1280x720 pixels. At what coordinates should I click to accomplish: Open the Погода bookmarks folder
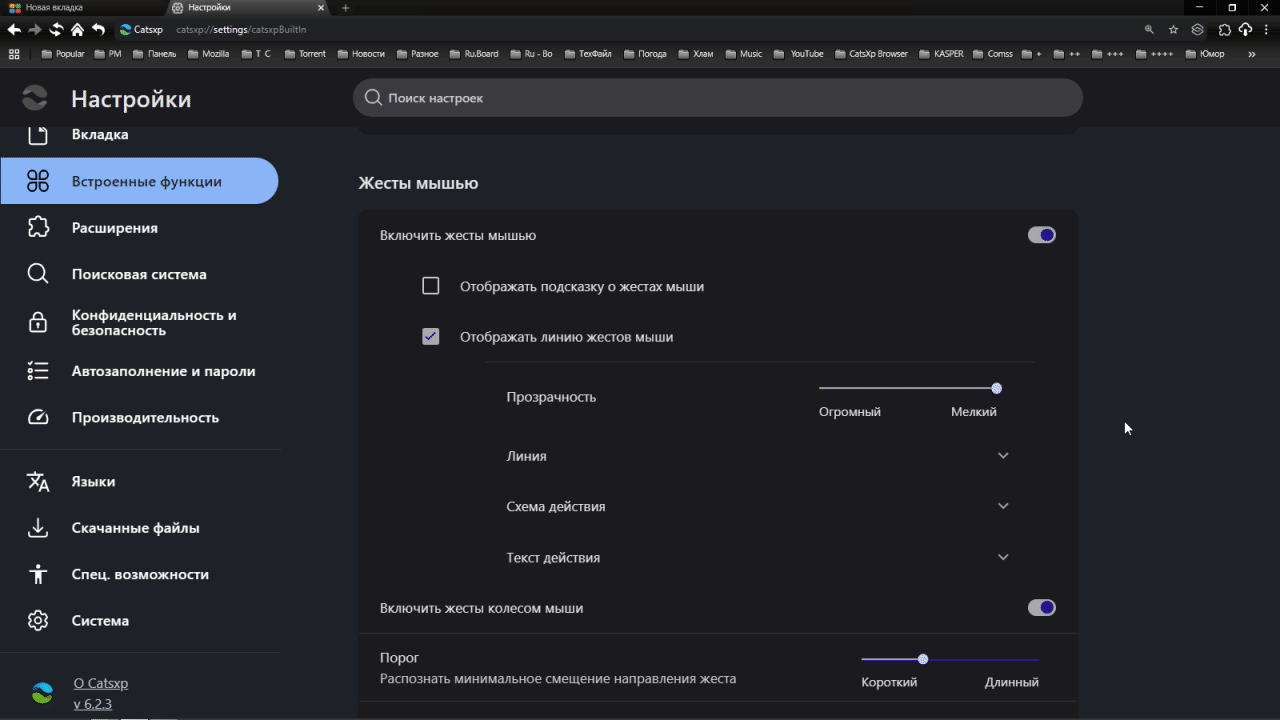click(644, 54)
